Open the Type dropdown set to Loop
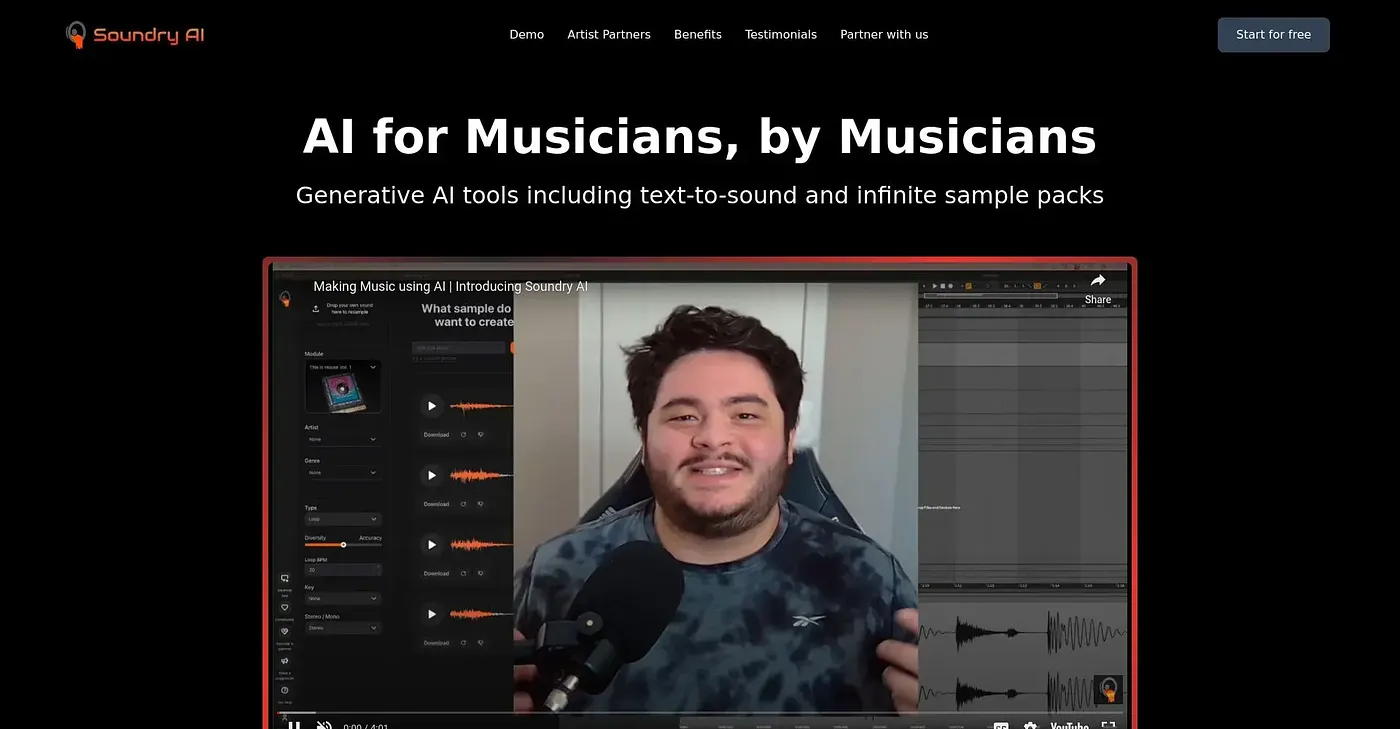 pos(342,519)
